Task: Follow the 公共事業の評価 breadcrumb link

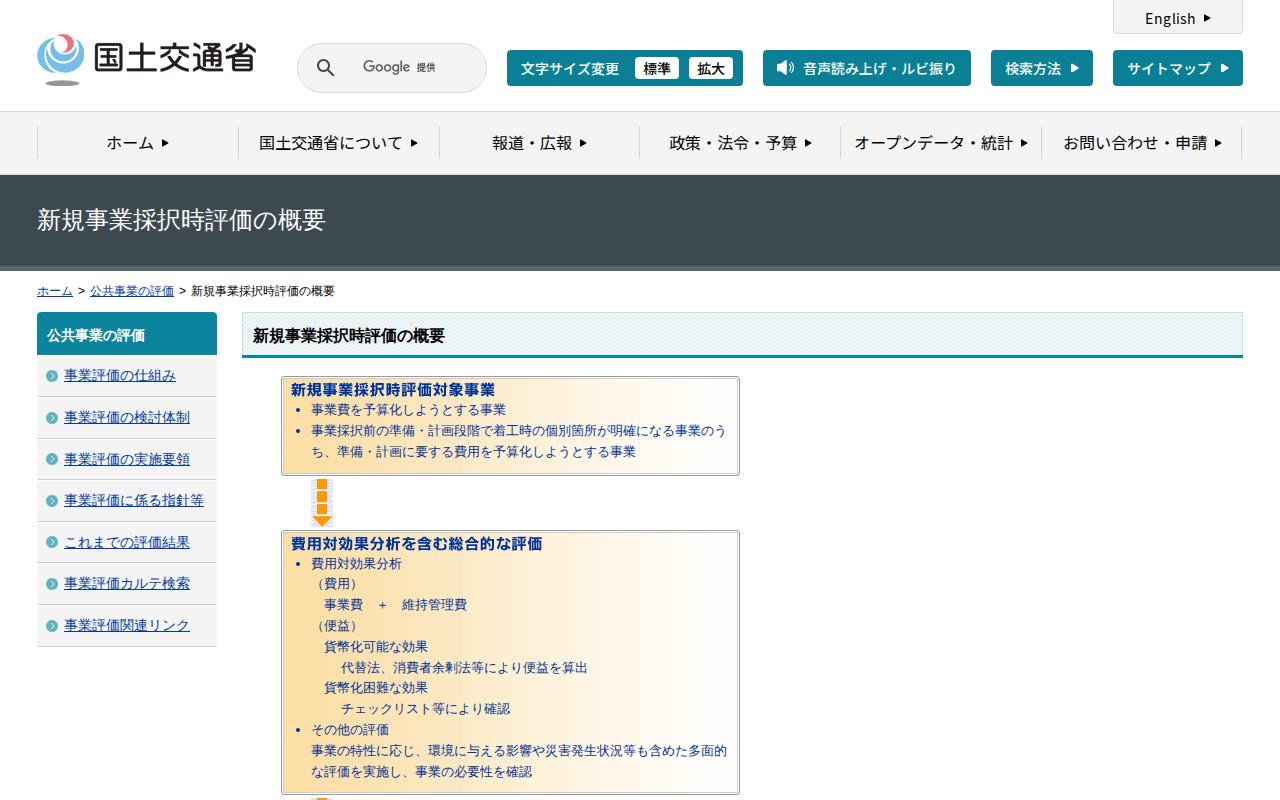Action: [x=132, y=291]
